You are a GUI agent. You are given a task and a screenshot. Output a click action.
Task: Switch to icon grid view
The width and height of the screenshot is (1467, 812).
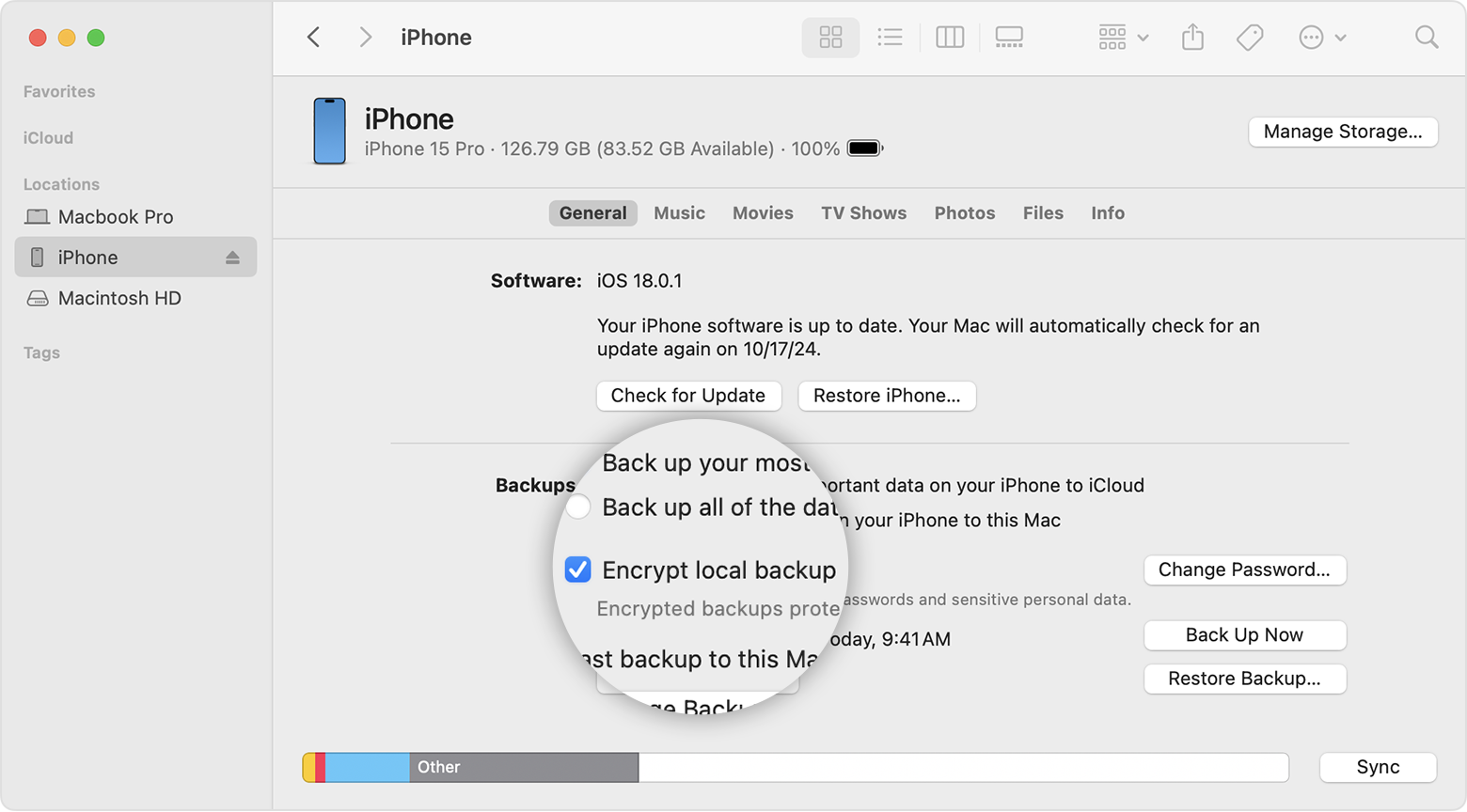(x=830, y=38)
